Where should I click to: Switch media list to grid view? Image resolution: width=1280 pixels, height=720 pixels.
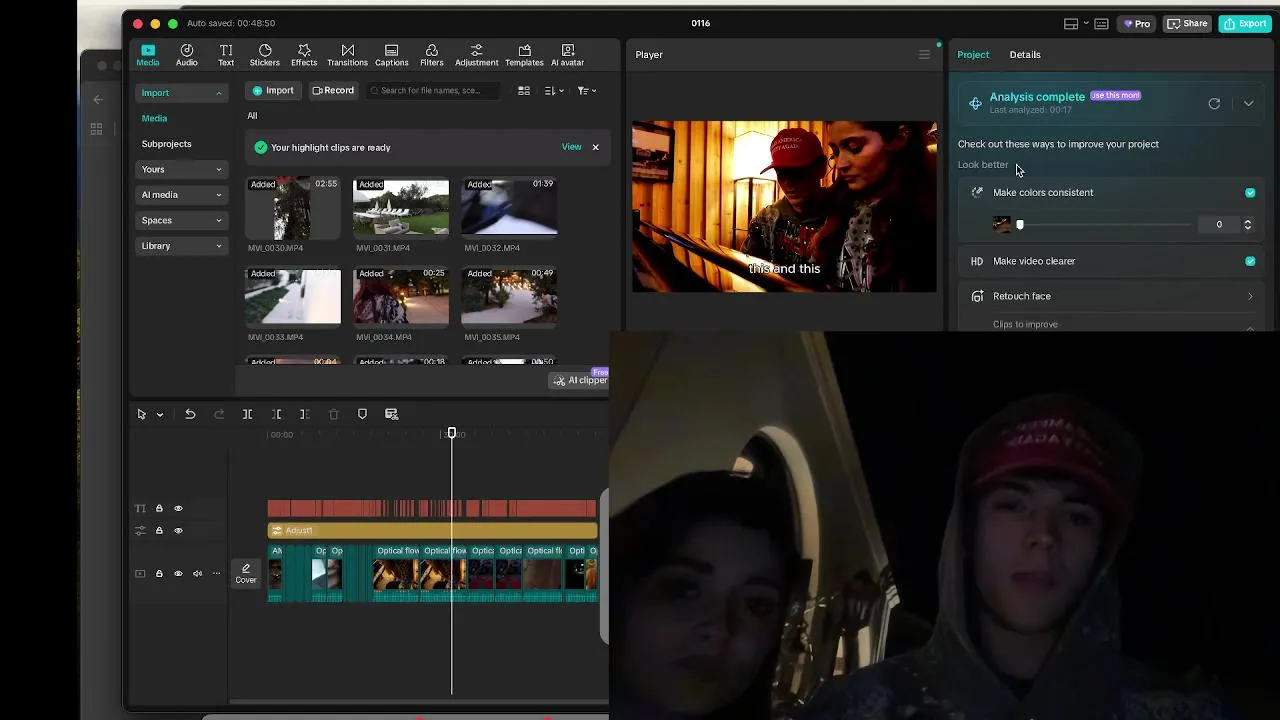pos(523,91)
